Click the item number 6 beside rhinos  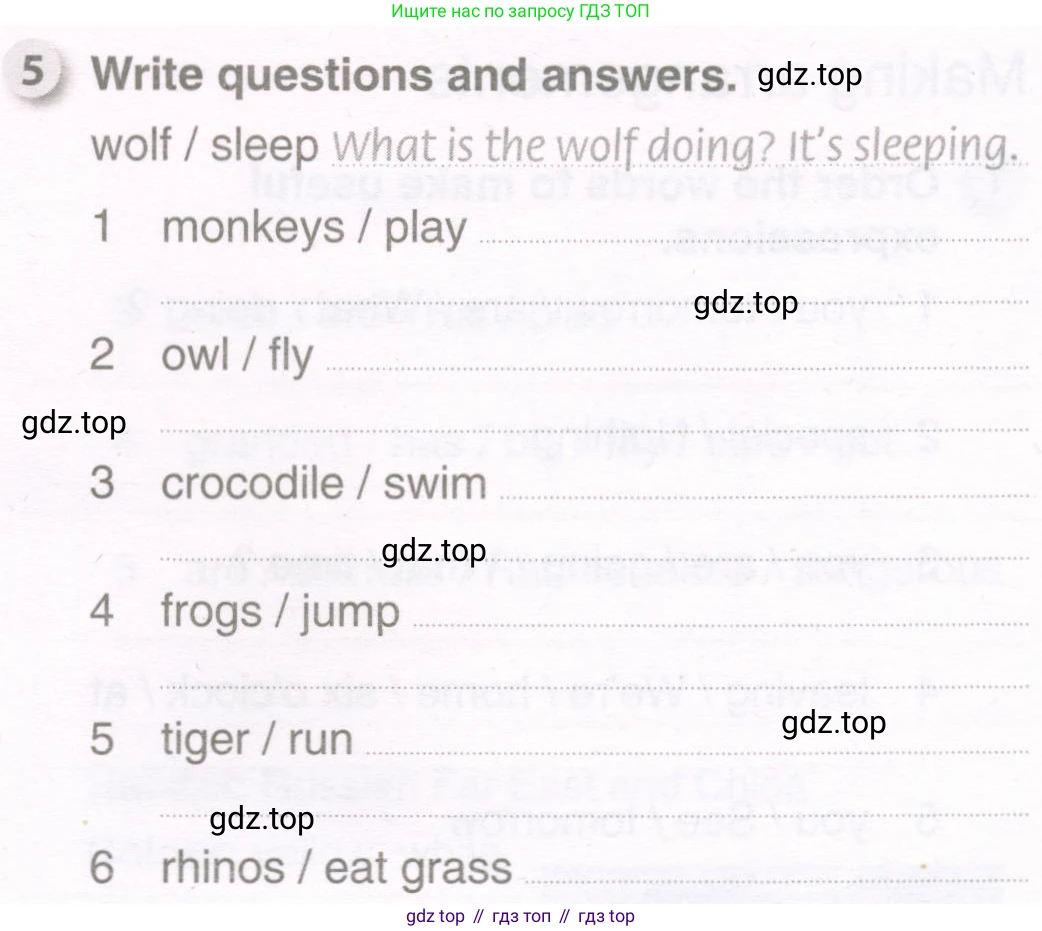tap(102, 867)
